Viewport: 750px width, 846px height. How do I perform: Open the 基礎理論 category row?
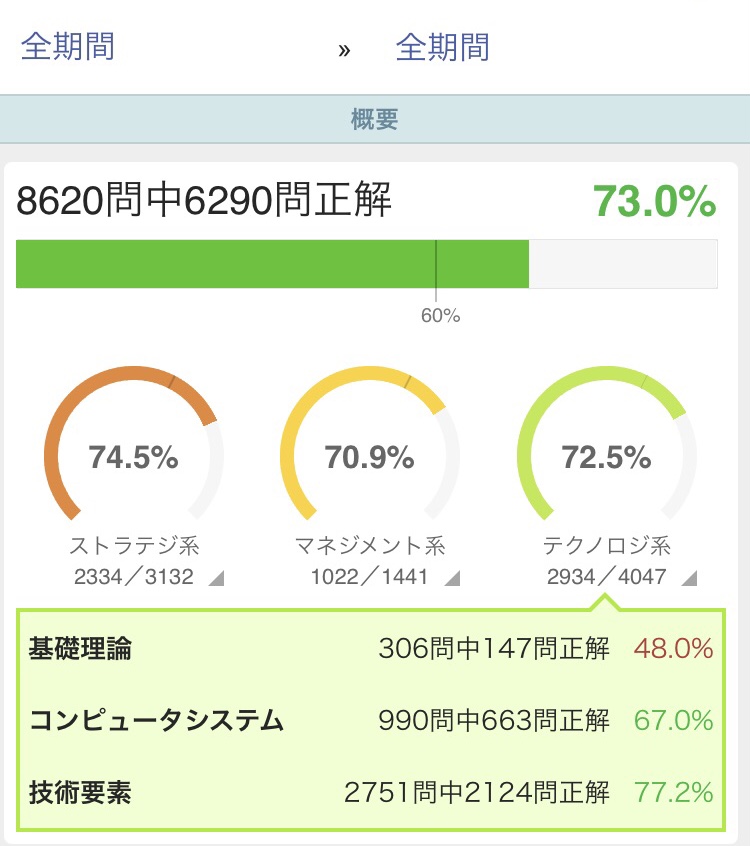pos(371,648)
